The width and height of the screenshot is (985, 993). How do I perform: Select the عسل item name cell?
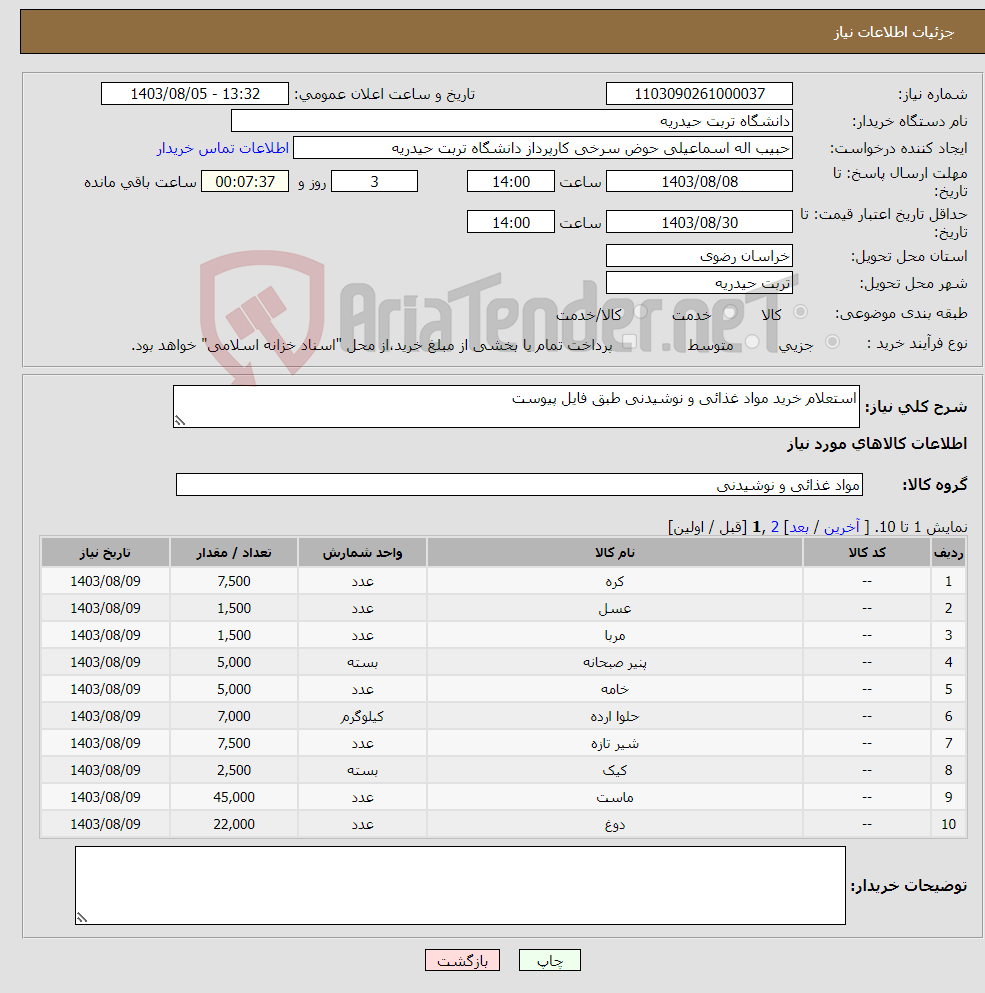[x=615, y=608]
